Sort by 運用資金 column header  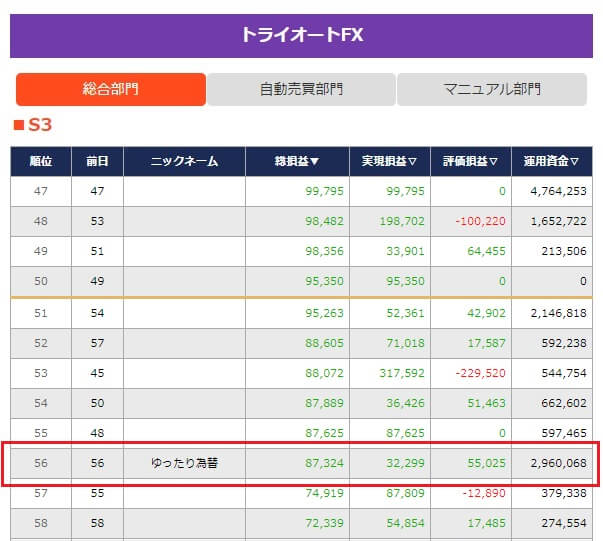(551, 161)
